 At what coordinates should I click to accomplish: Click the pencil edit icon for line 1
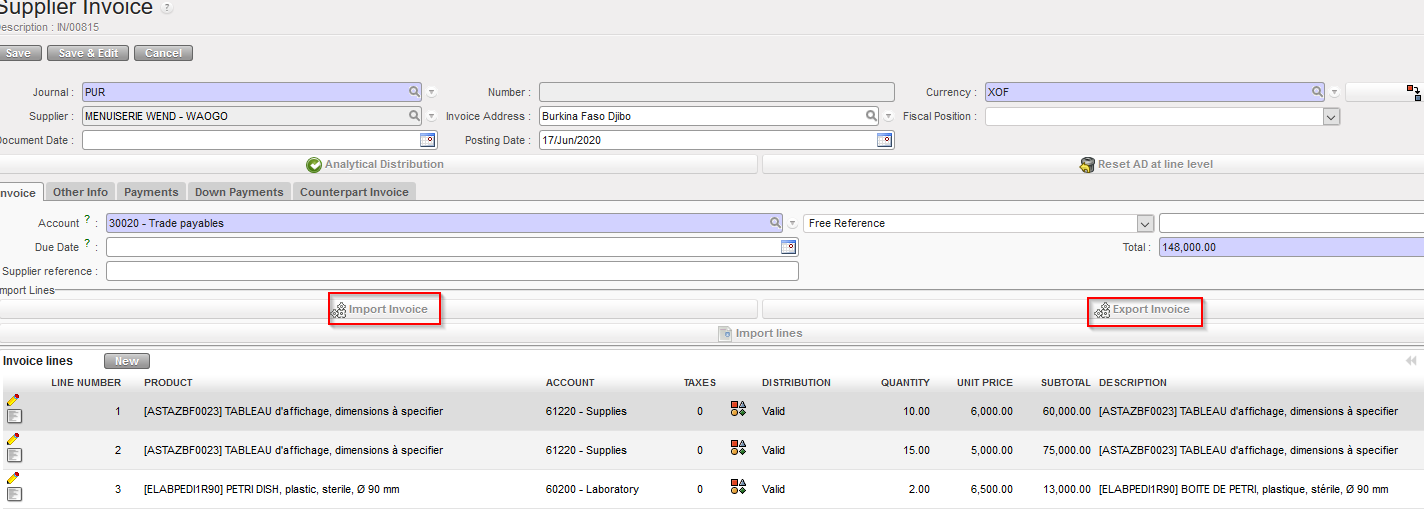point(13,399)
